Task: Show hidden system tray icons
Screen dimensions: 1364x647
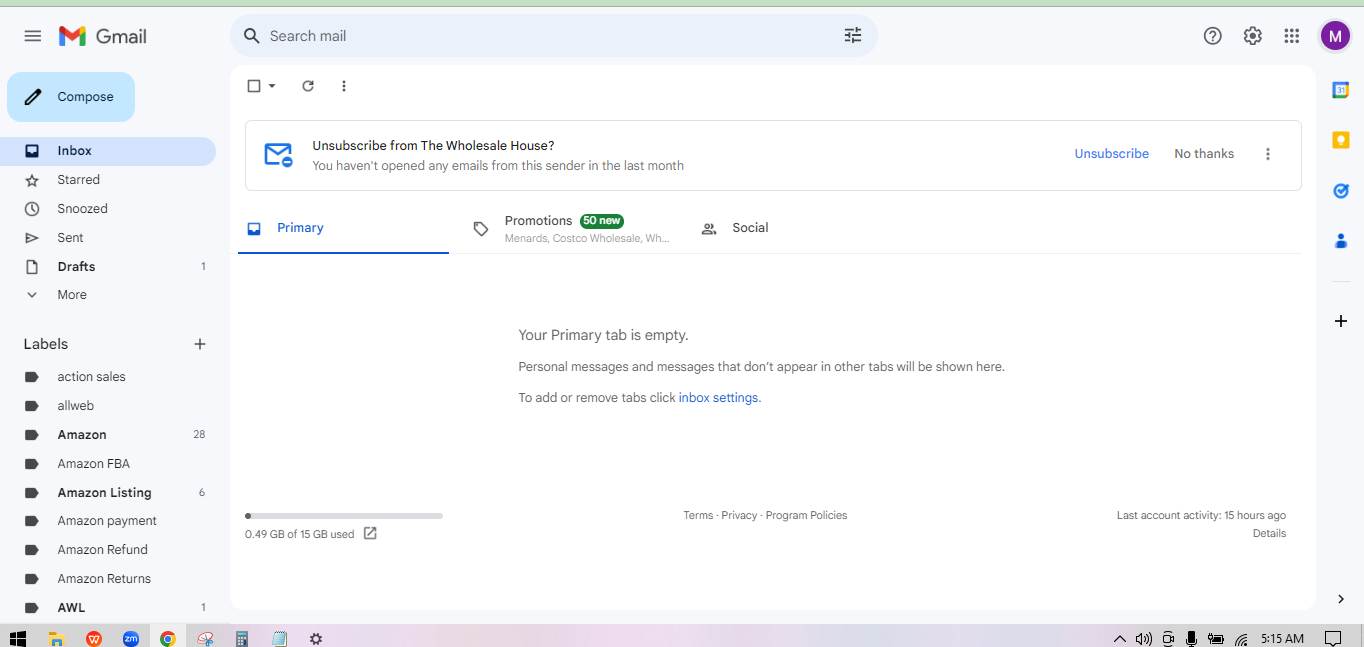Action: click(x=1120, y=638)
